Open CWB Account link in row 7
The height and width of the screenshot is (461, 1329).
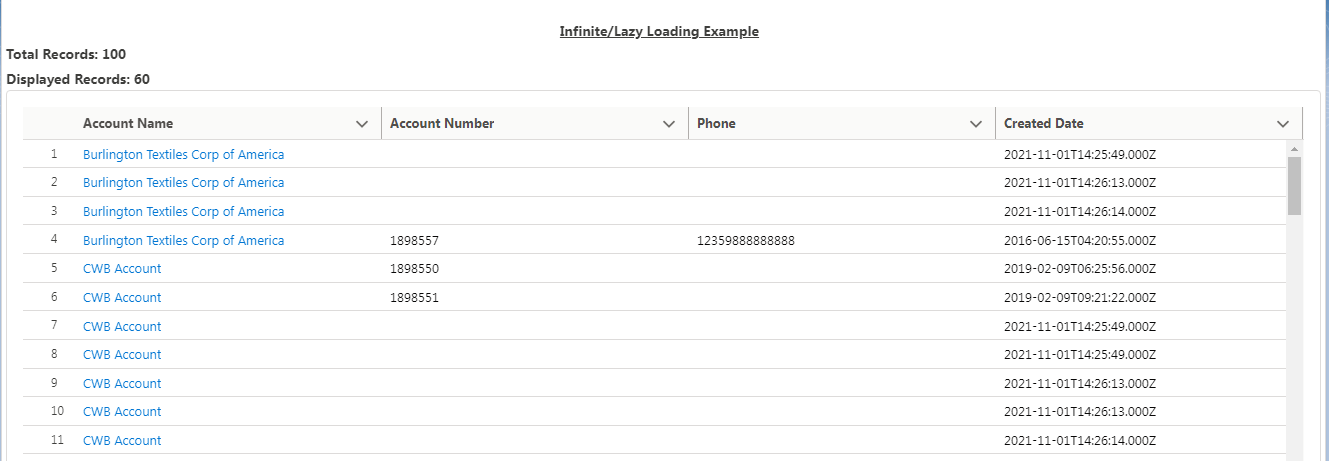coord(122,327)
